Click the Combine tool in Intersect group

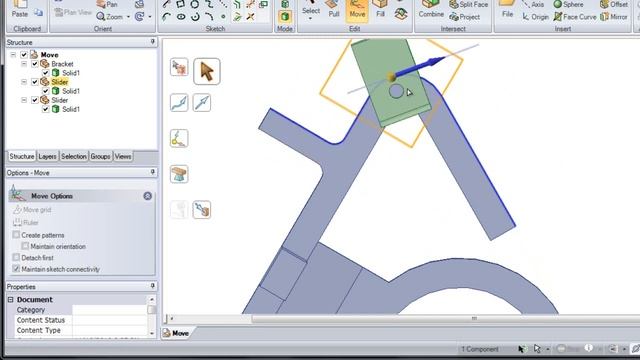coord(431,9)
